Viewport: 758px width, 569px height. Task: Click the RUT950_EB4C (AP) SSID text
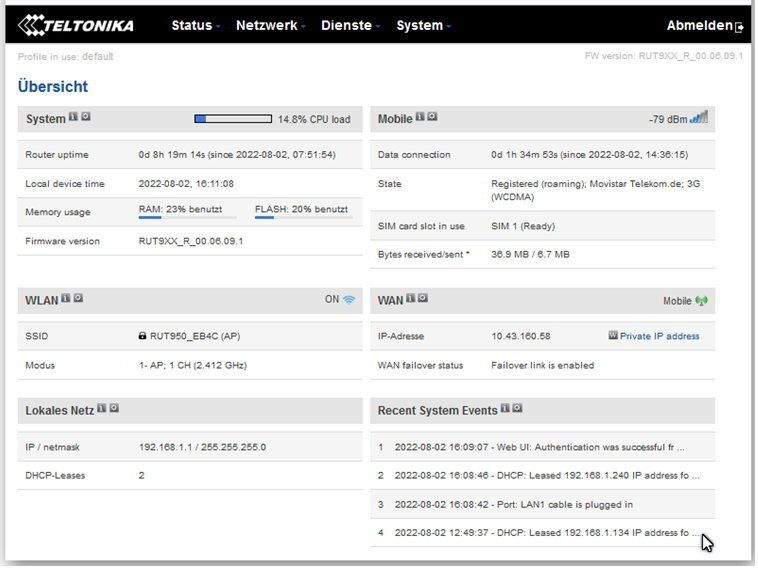195,336
